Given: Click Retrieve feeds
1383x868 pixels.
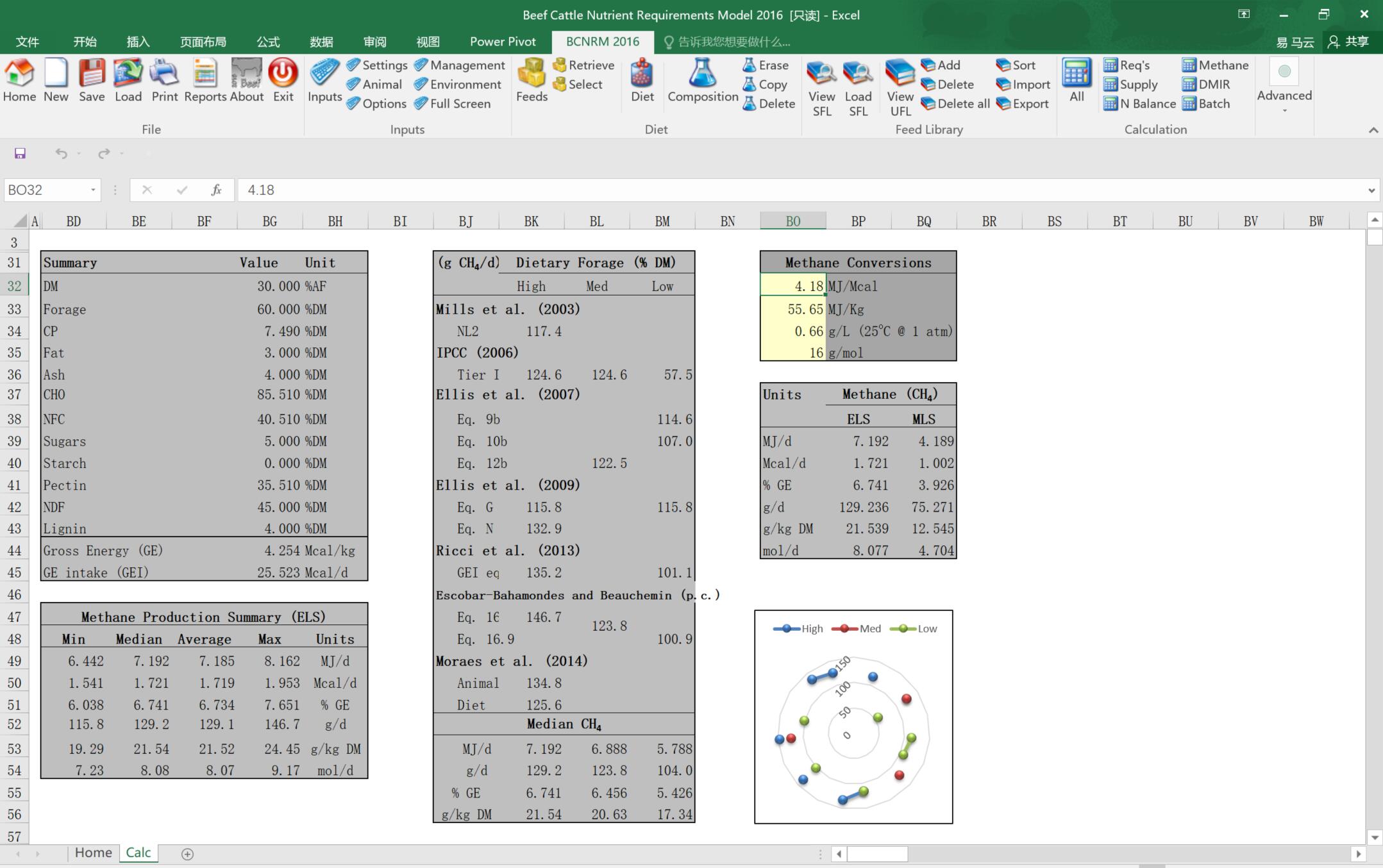Looking at the screenshot, I should pos(583,65).
